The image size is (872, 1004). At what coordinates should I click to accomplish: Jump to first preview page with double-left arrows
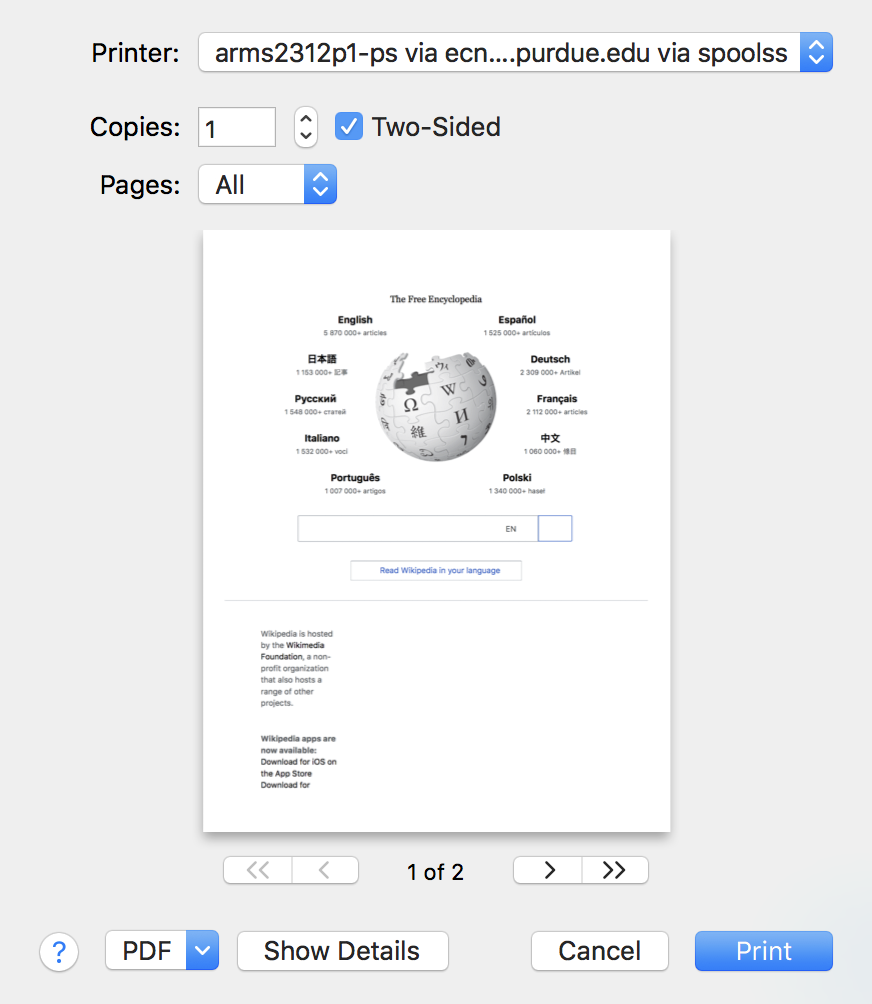point(258,871)
